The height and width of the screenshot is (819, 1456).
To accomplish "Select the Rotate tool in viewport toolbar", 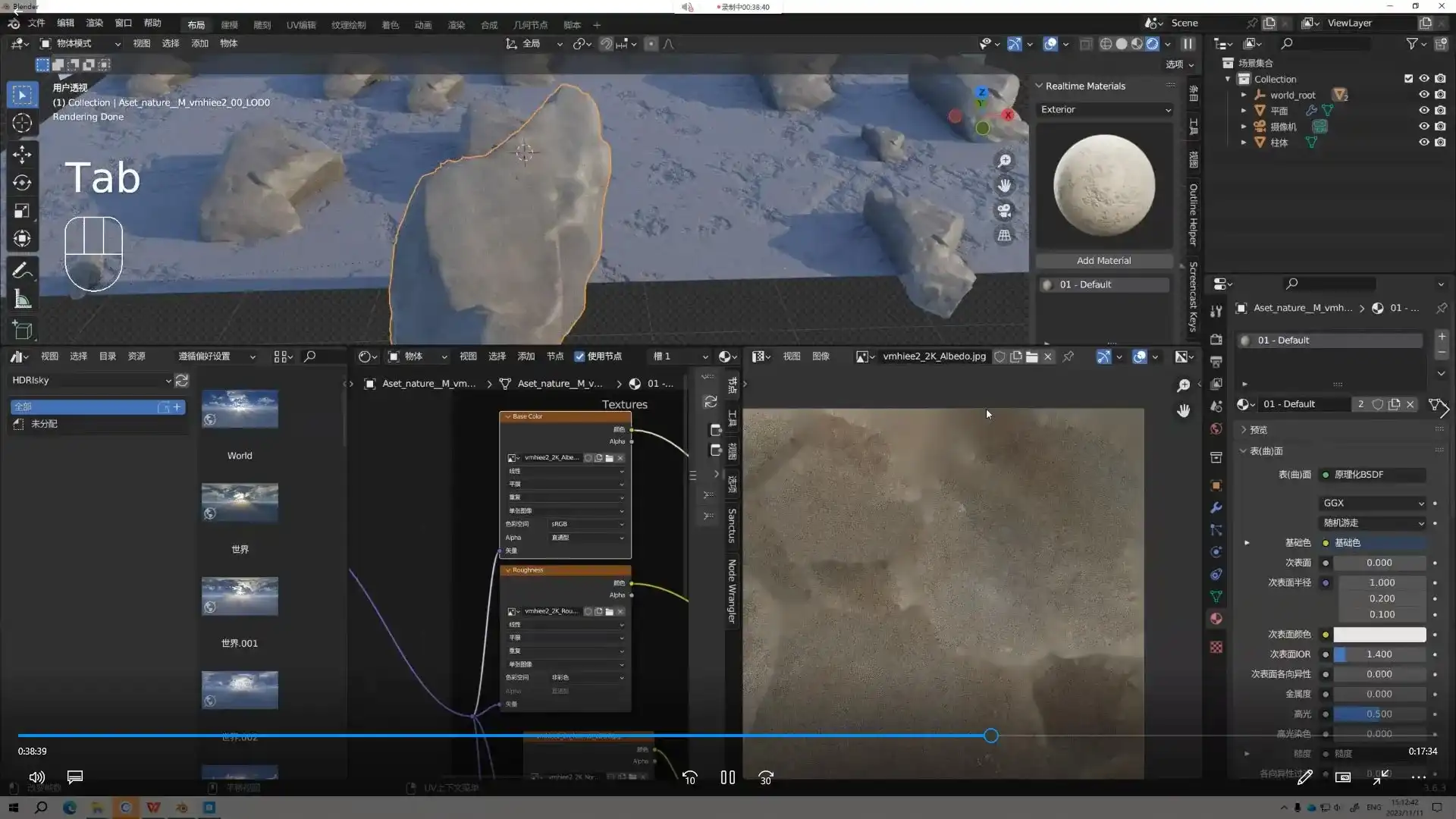I will [x=22, y=183].
